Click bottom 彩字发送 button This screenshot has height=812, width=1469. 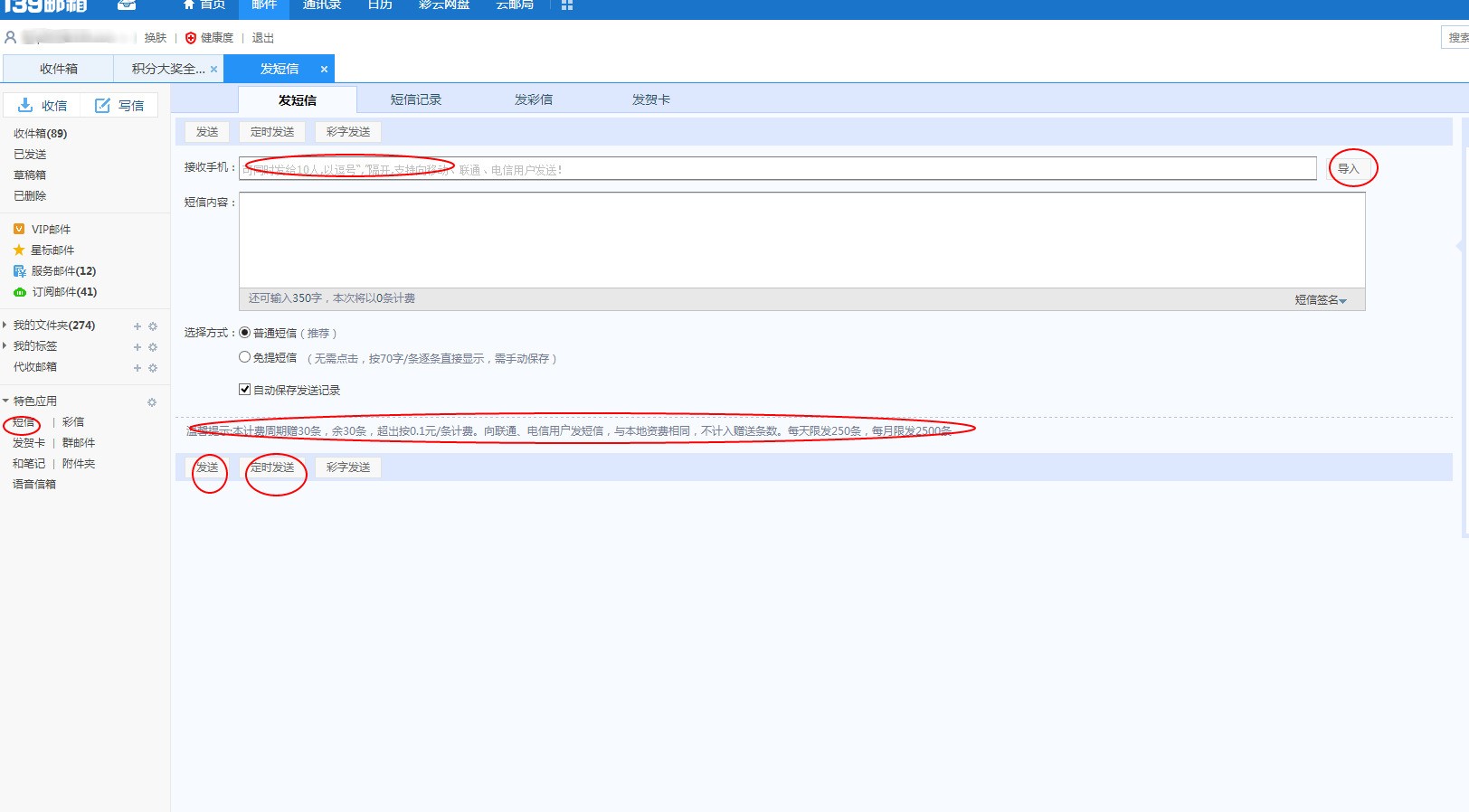pos(348,467)
